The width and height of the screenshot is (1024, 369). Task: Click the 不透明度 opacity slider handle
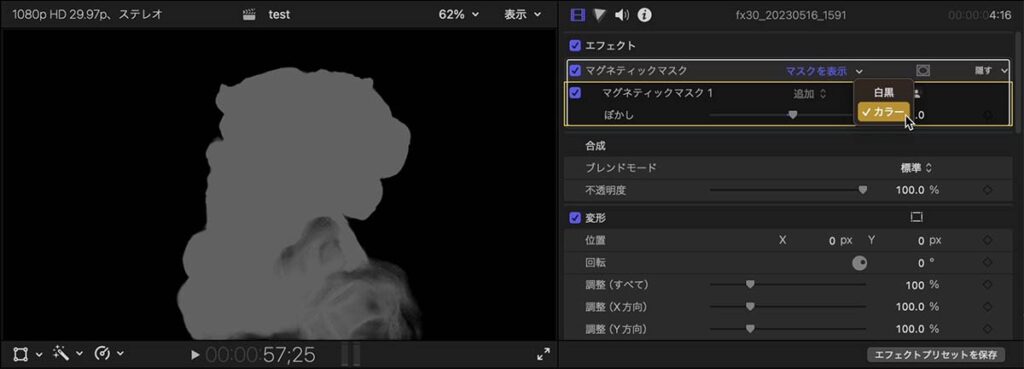[863, 190]
